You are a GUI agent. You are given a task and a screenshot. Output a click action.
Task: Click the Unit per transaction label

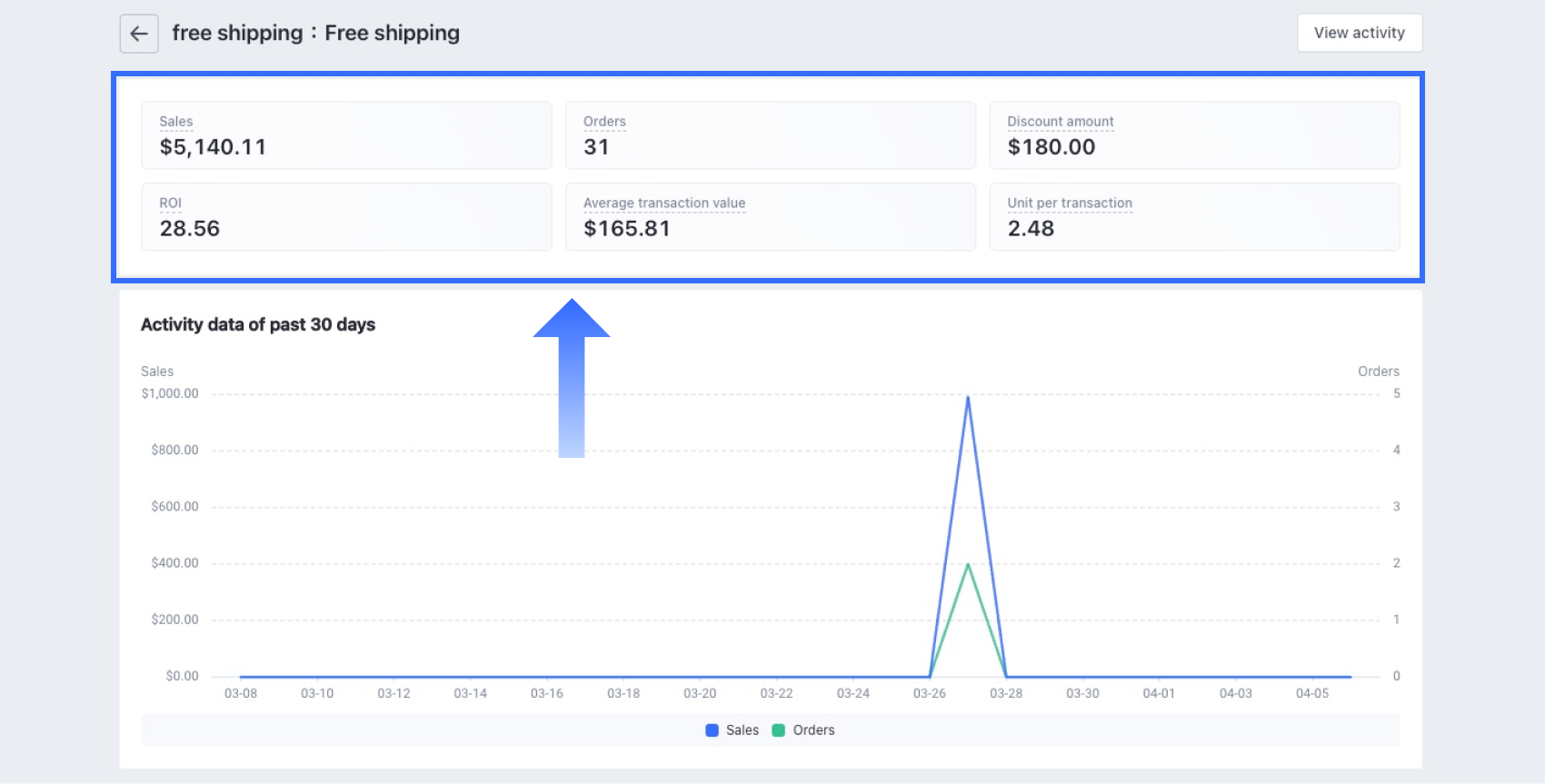click(1069, 203)
